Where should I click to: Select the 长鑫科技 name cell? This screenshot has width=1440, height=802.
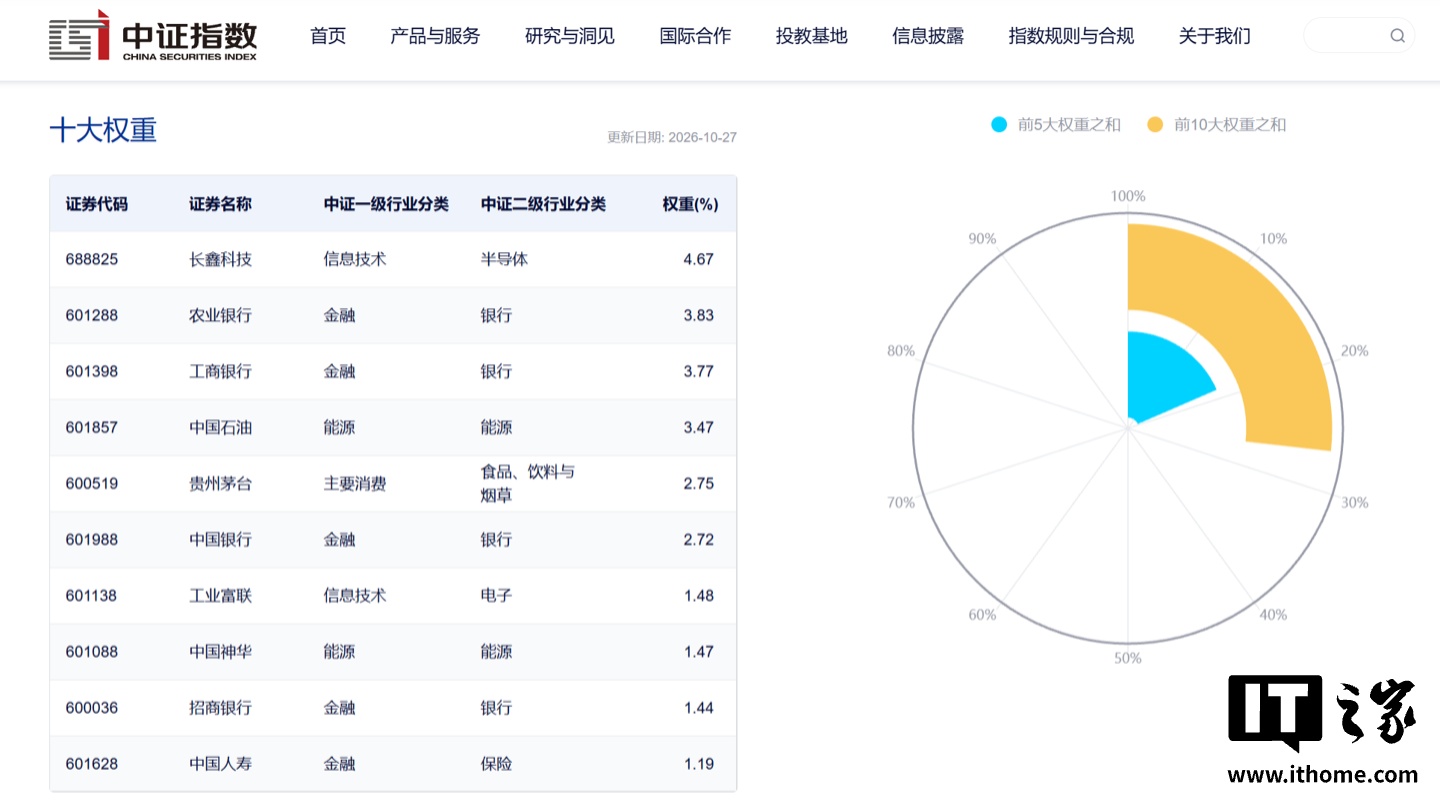tap(220, 259)
